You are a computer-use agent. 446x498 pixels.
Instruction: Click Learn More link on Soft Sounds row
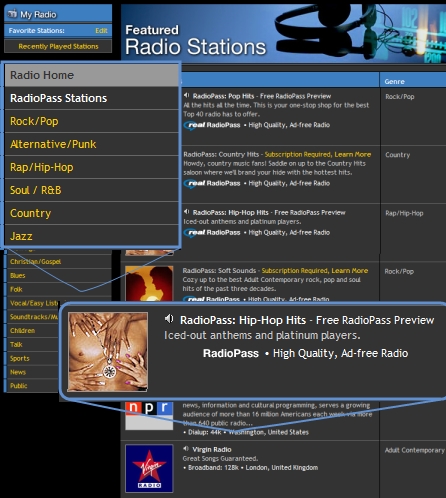pyautogui.click(x=350, y=271)
